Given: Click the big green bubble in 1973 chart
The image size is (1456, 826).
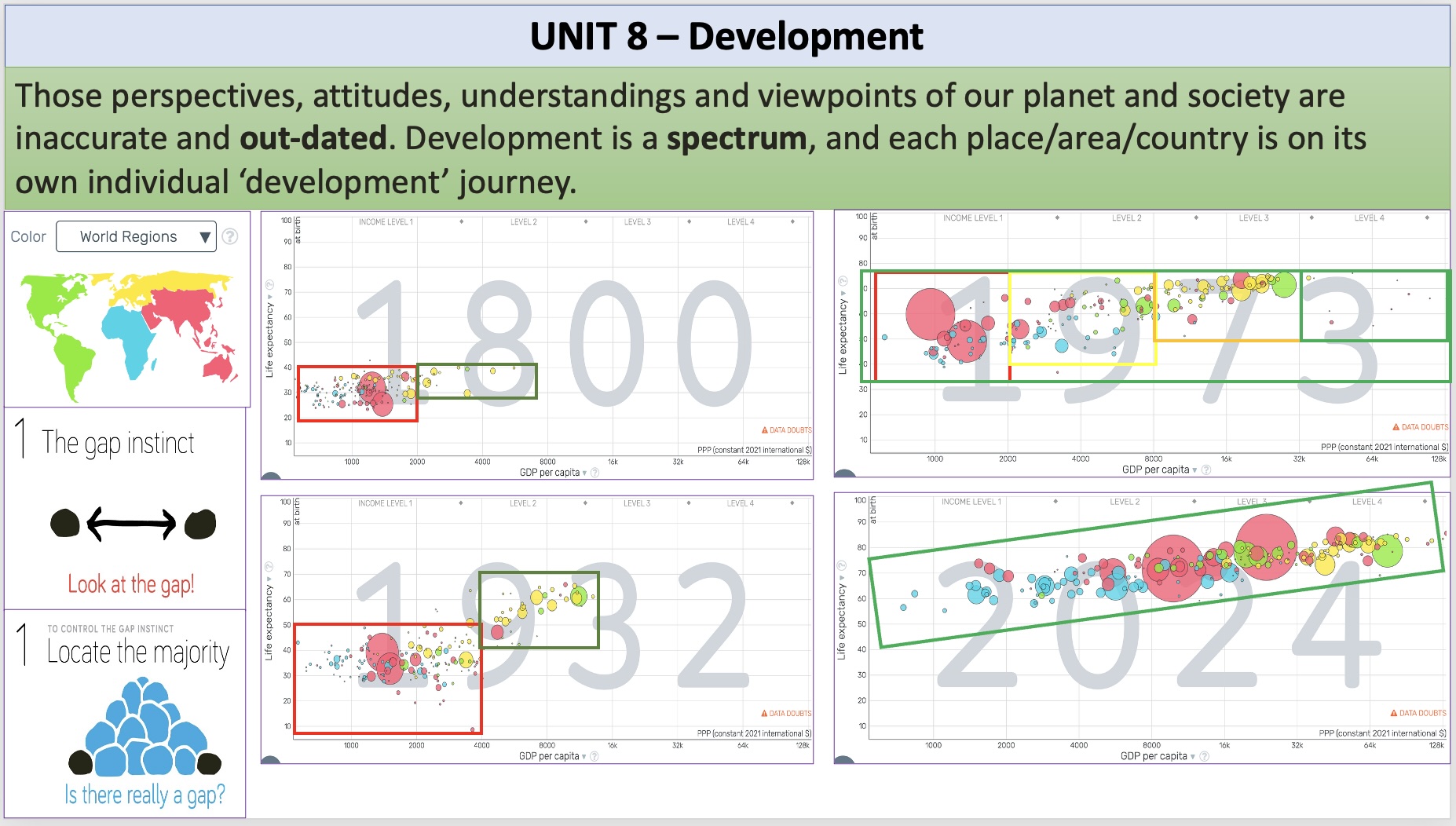Looking at the screenshot, I should click(x=1283, y=284).
